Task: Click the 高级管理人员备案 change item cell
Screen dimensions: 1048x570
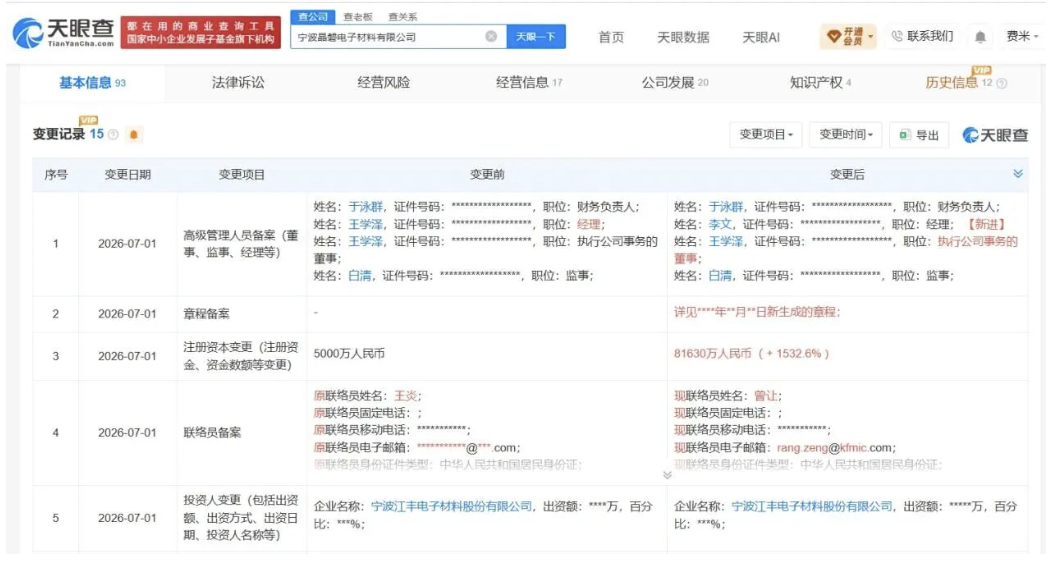Action: [241, 244]
